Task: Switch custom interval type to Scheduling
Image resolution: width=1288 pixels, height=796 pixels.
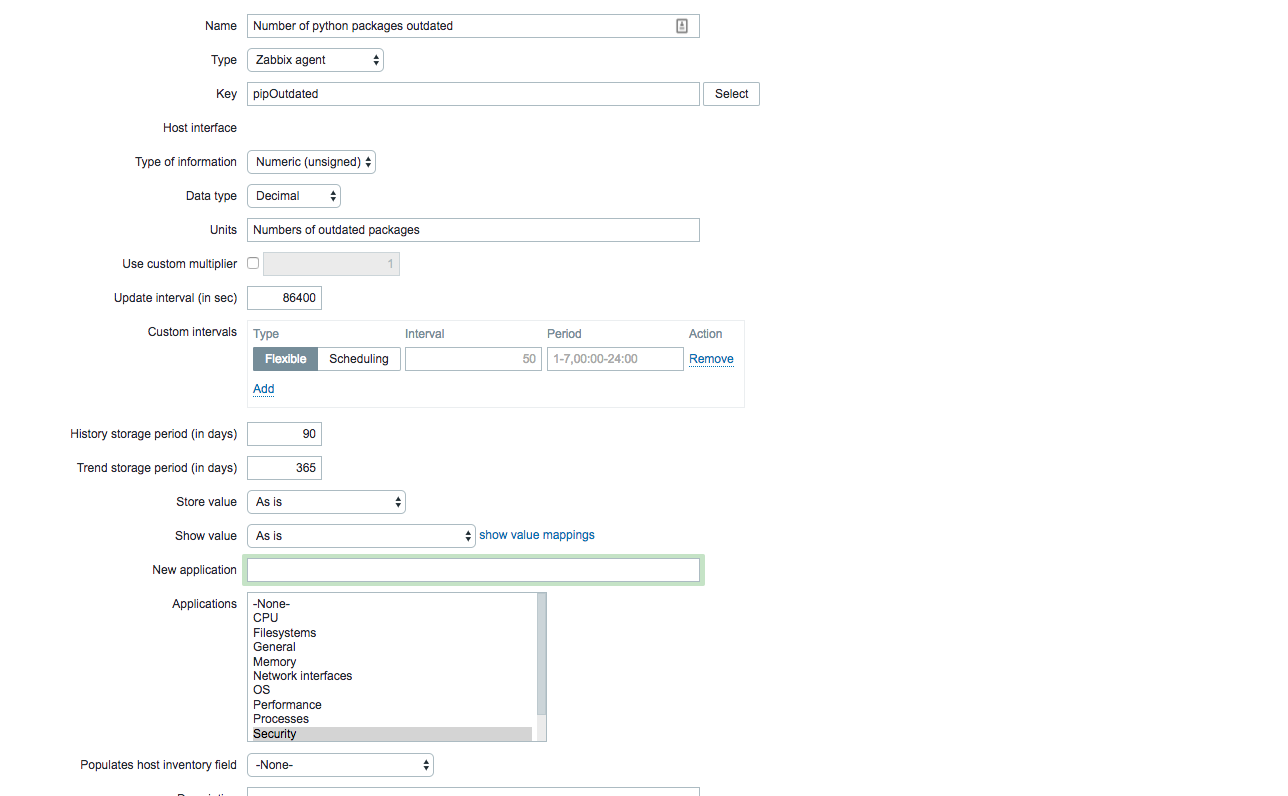Action: click(x=359, y=359)
